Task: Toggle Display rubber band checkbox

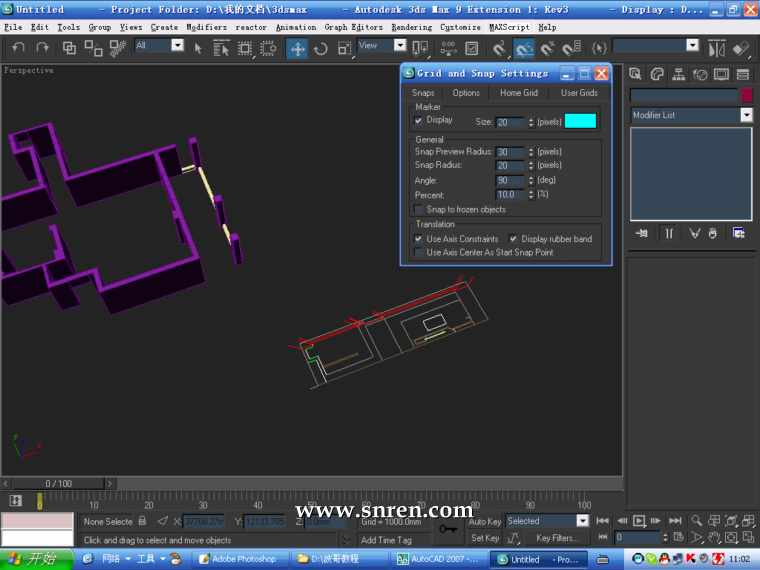Action: [x=514, y=239]
